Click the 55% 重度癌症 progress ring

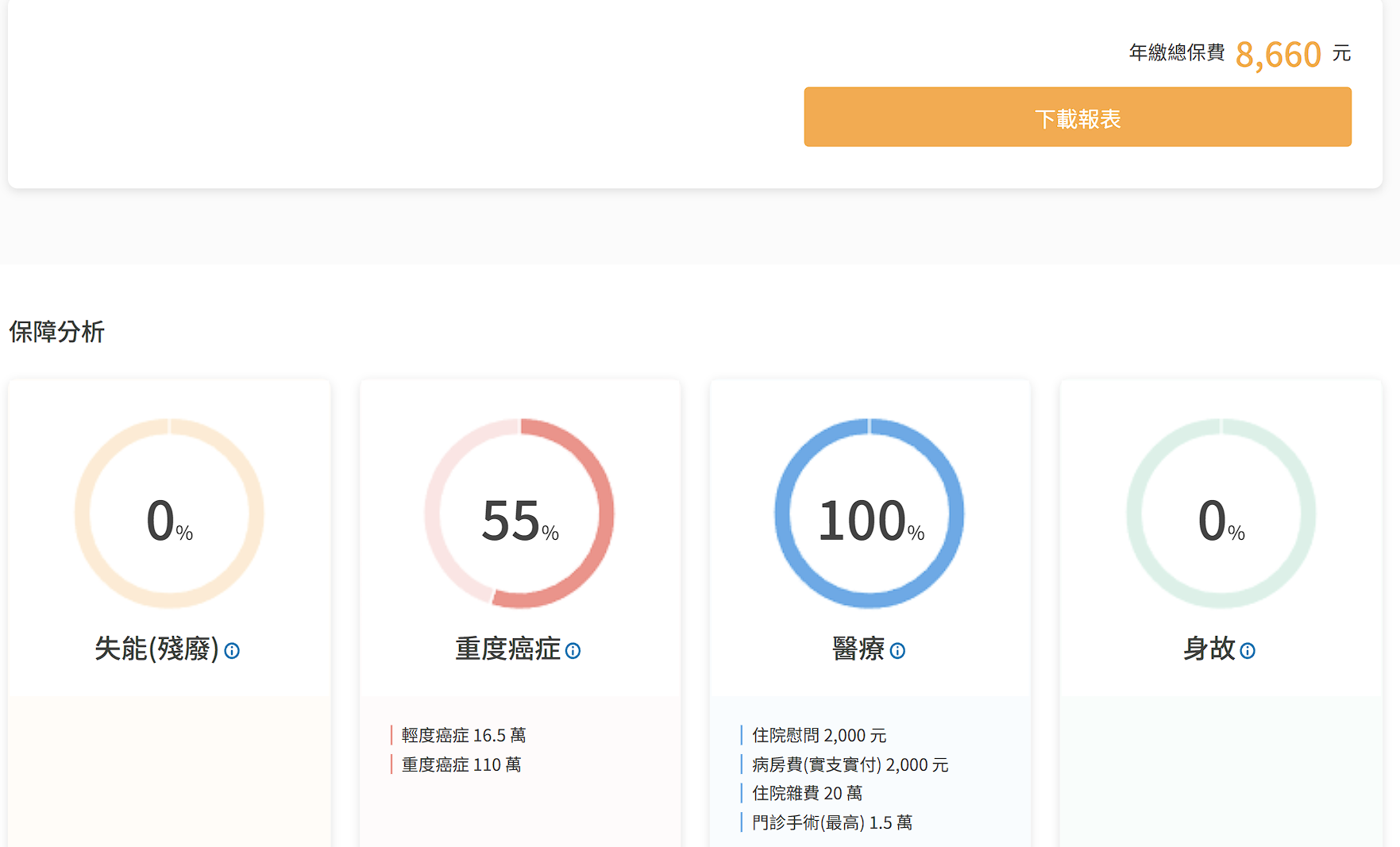tap(519, 514)
